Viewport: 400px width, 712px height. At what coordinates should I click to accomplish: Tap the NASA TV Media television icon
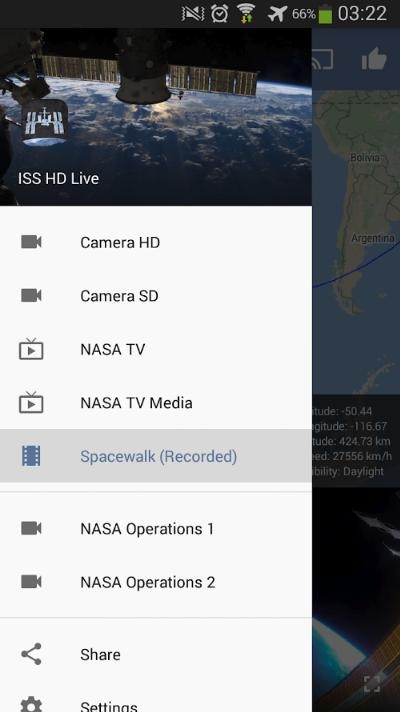(x=31, y=402)
